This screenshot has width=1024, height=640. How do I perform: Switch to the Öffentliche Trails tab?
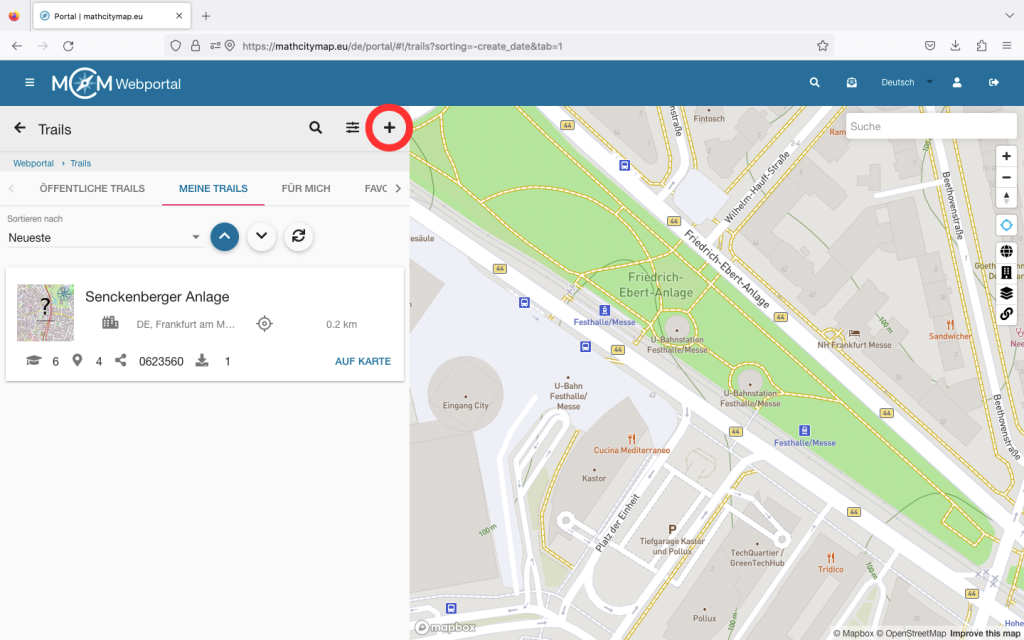click(92, 188)
